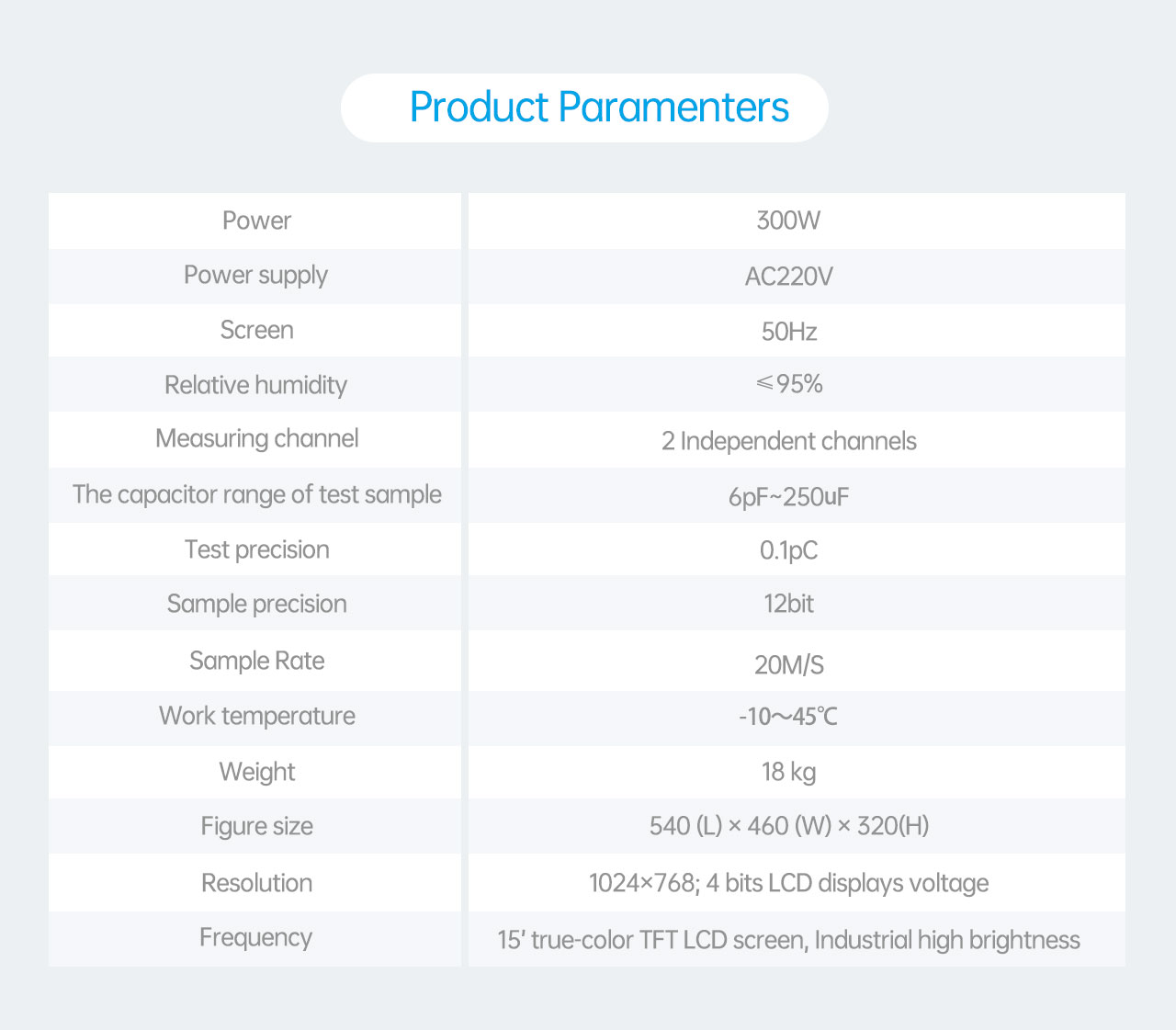This screenshot has width=1176, height=1030.
Task: Click the 1024×768 resolution value
Action: 788,883
